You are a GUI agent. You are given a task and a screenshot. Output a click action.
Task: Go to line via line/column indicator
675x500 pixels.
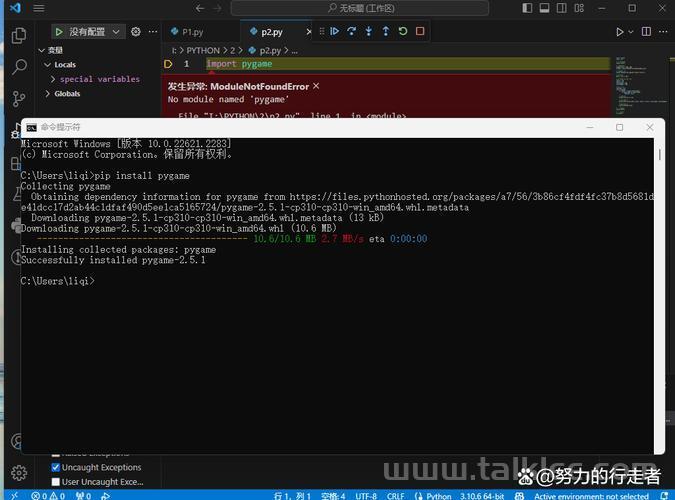click(292, 496)
